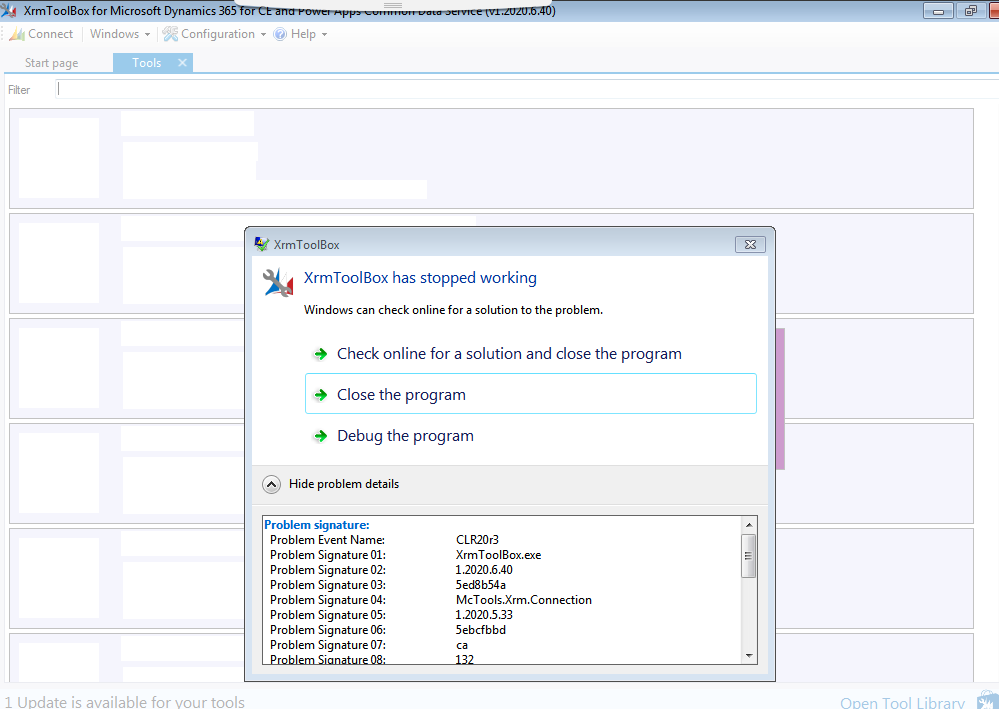Choose Close the program option
Viewport: 999px width, 709px height.
pyautogui.click(x=531, y=394)
